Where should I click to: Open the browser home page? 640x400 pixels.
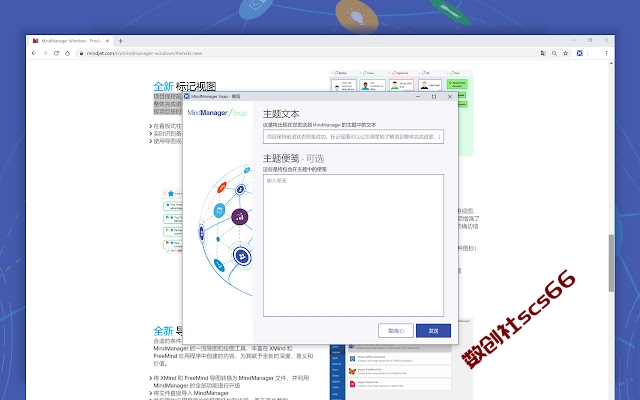tap(67, 53)
